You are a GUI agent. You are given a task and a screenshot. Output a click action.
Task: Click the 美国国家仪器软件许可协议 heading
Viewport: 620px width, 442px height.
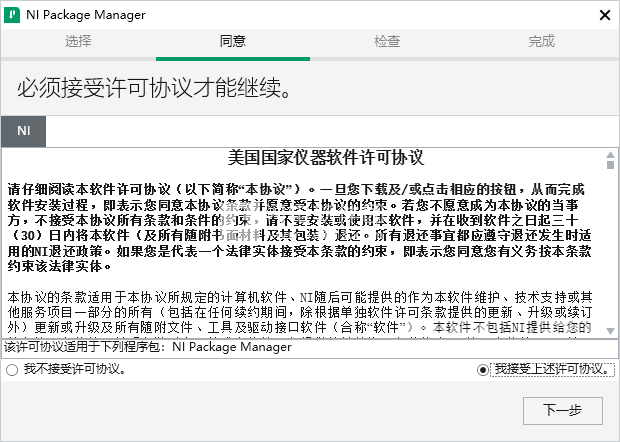pos(312,158)
